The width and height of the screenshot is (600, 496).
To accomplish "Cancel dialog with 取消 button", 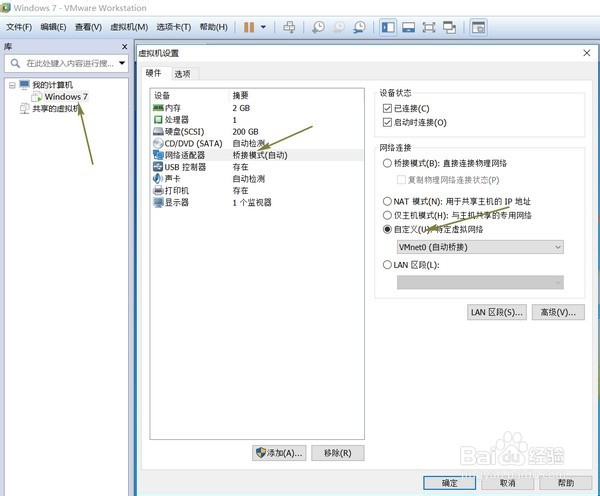I will [507, 483].
